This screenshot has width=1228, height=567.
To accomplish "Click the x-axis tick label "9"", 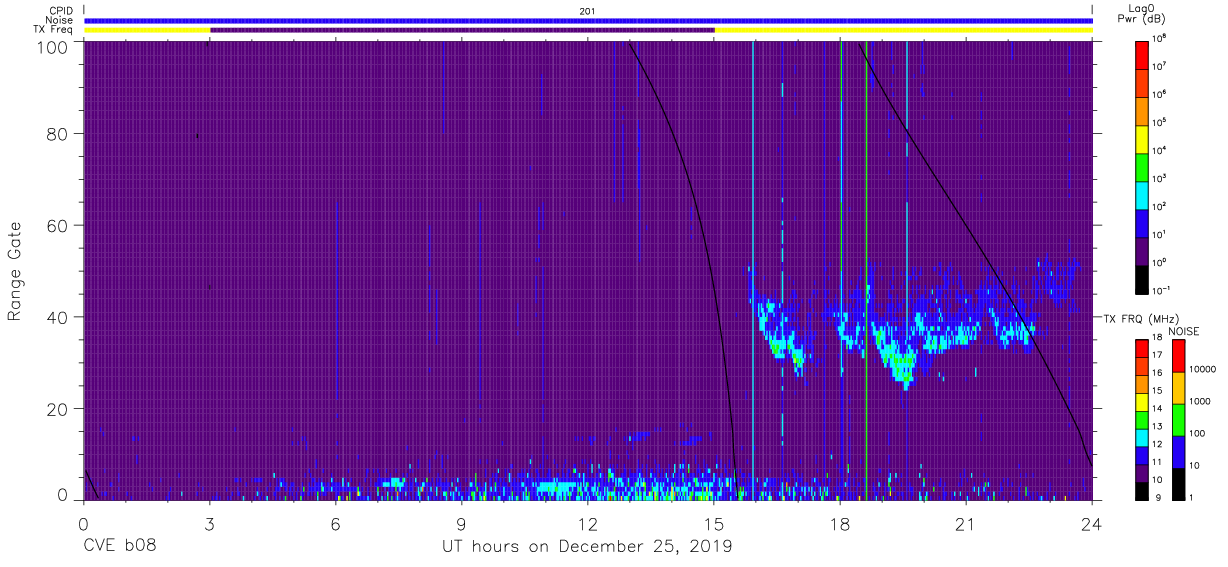I will pos(462,524).
